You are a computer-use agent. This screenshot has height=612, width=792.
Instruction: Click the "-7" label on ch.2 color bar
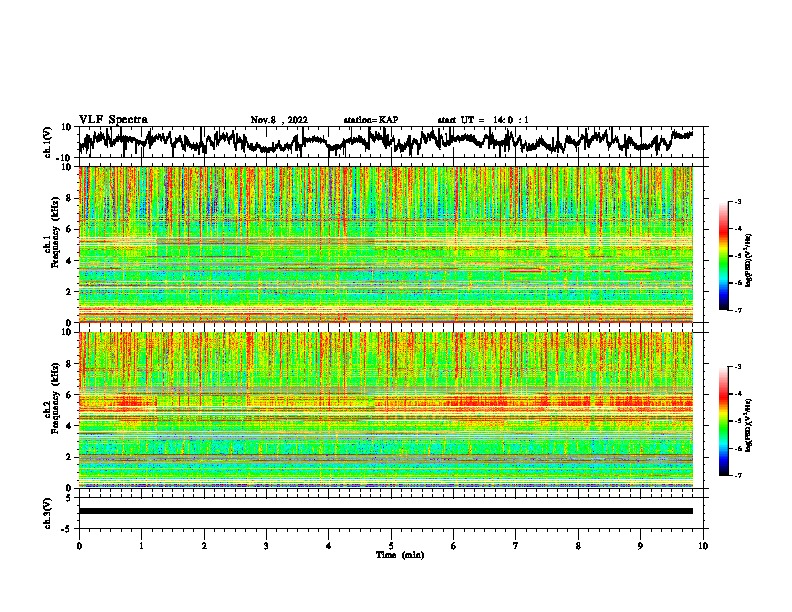click(x=738, y=475)
